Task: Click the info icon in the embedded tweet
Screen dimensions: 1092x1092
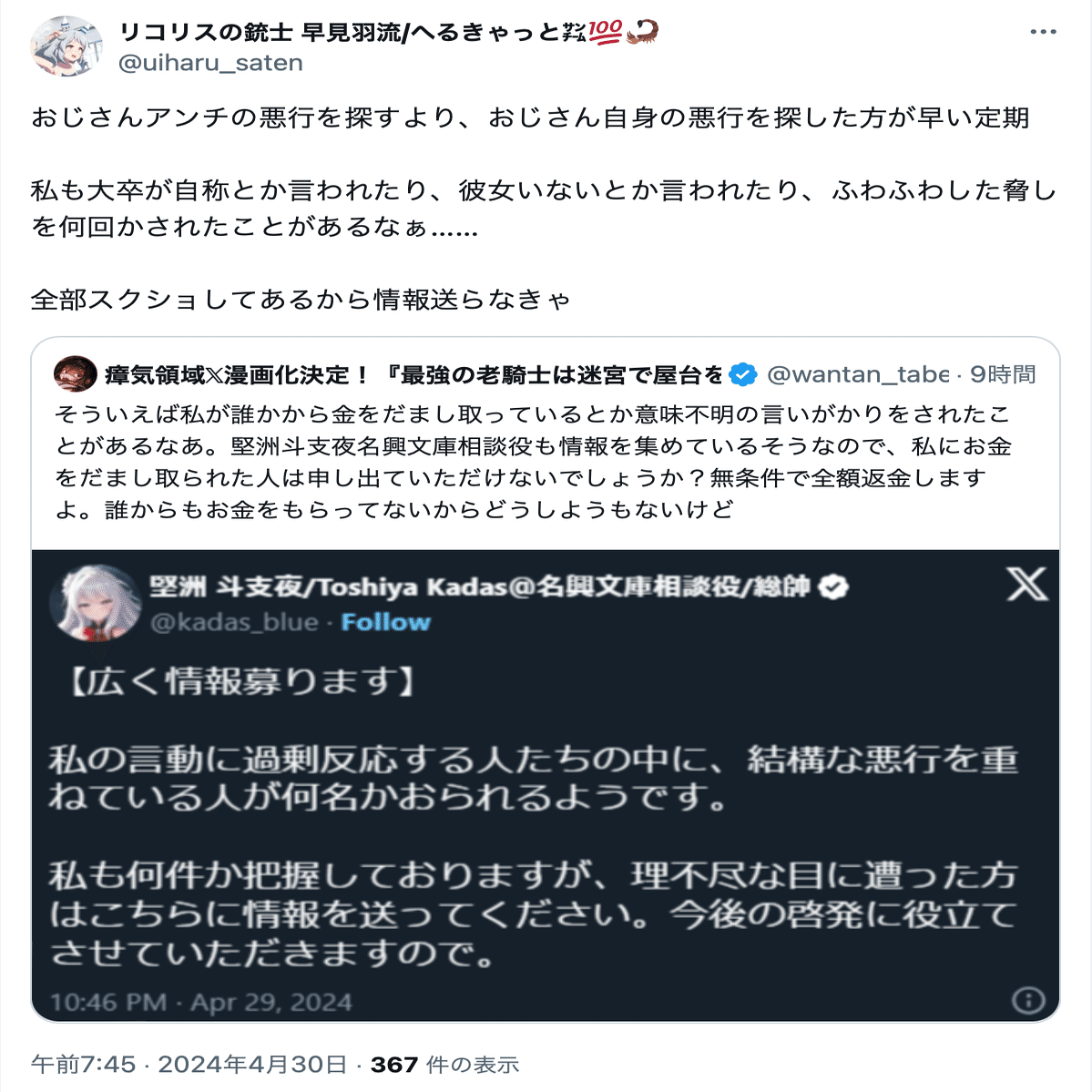Action: click(x=1028, y=1000)
